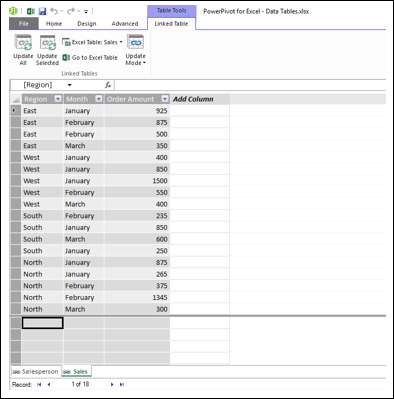Select the South cell in the 250 row
Image resolution: width=394 pixels, height=399 pixels.
pyautogui.click(x=43, y=251)
